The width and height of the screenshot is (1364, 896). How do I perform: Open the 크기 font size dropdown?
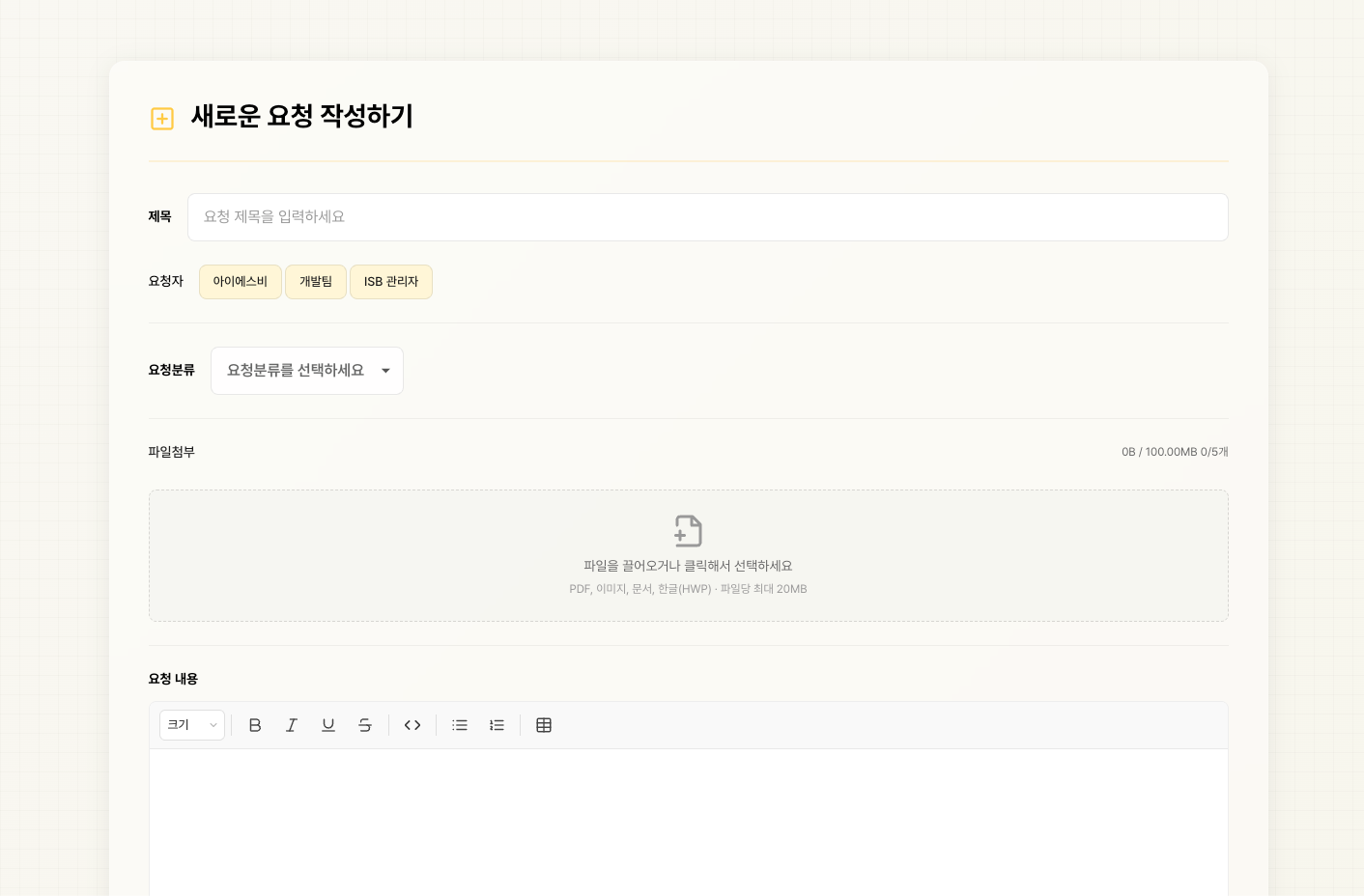click(x=192, y=725)
